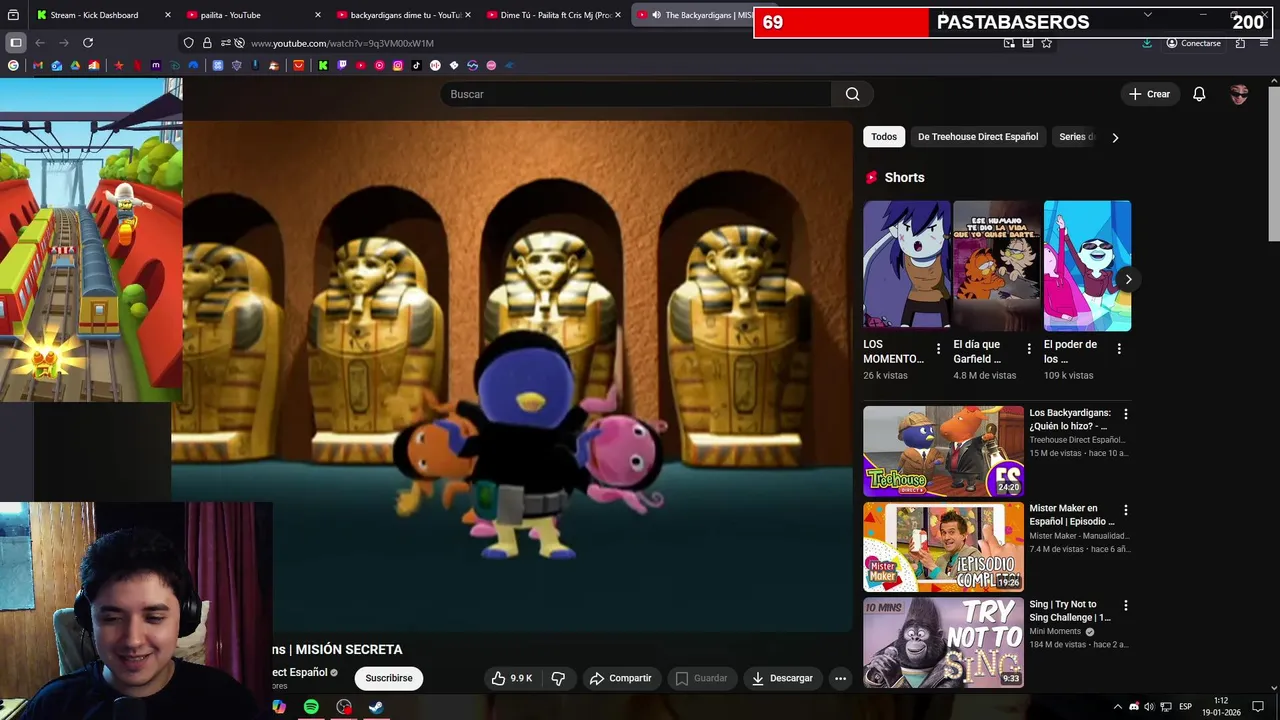Dislike the Backyardigans video

[x=558, y=678]
